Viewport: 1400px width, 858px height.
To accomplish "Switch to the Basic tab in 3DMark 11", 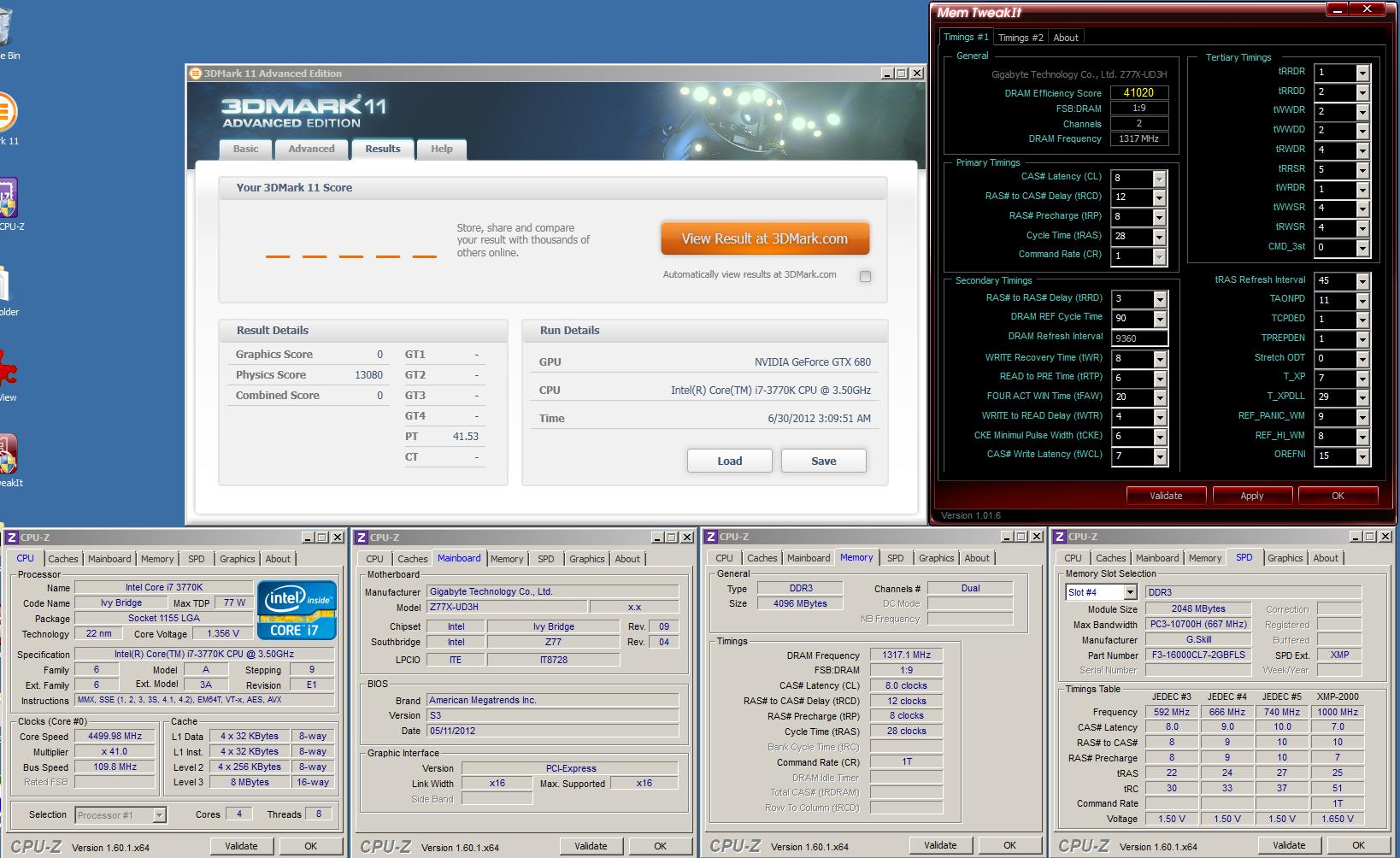I will (x=245, y=149).
